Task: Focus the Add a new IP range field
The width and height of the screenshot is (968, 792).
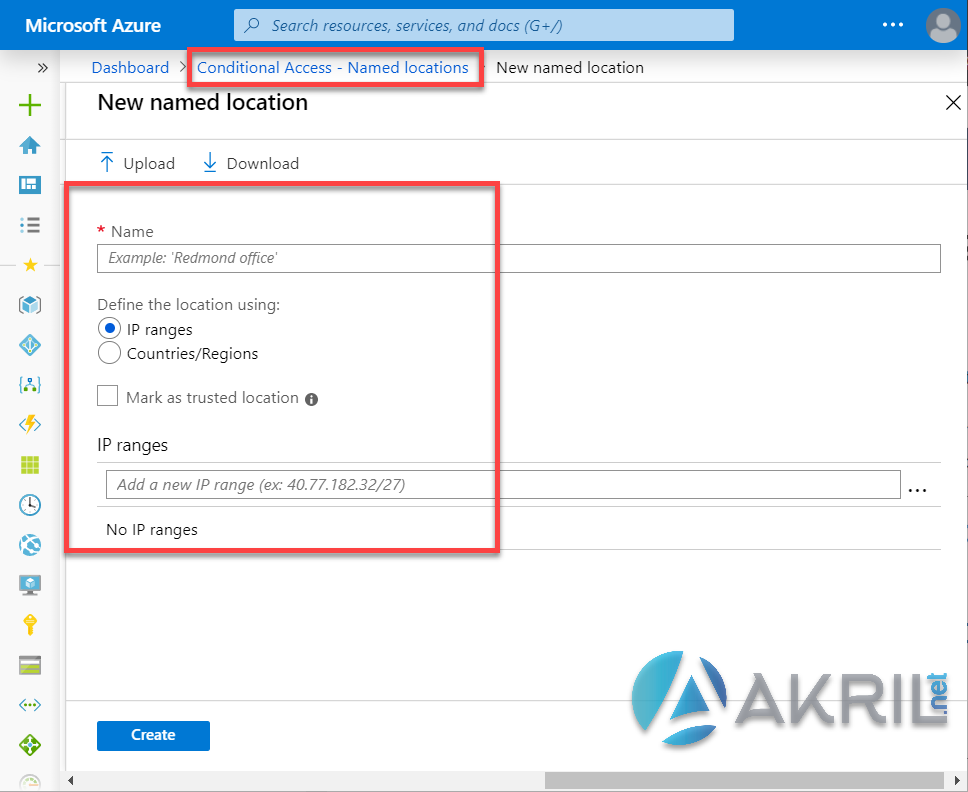Action: [503, 485]
